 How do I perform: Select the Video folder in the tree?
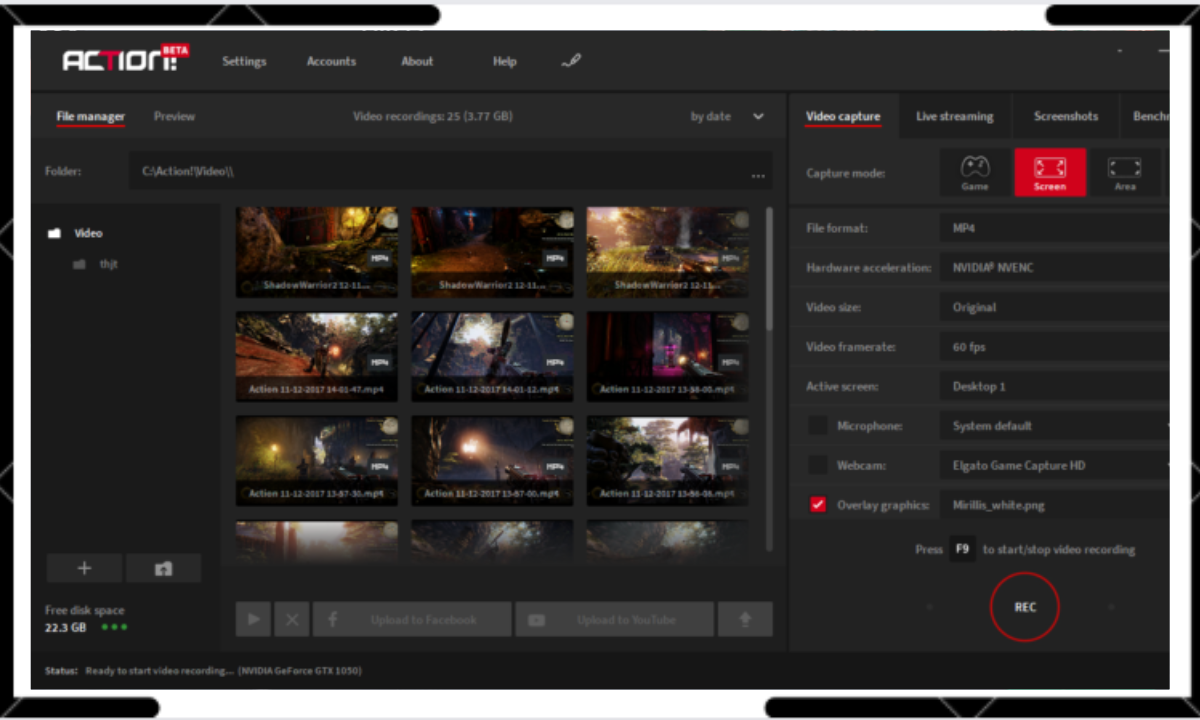pyautogui.click(x=77, y=233)
